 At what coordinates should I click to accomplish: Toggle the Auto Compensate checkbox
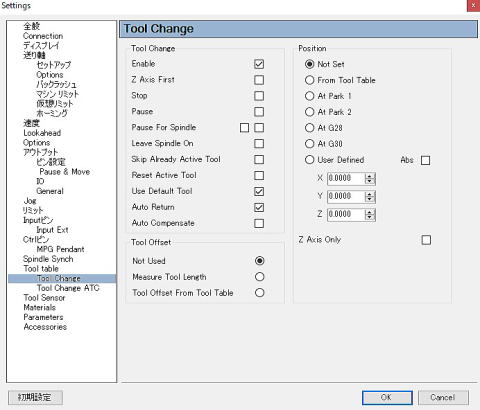[x=259, y=223]
